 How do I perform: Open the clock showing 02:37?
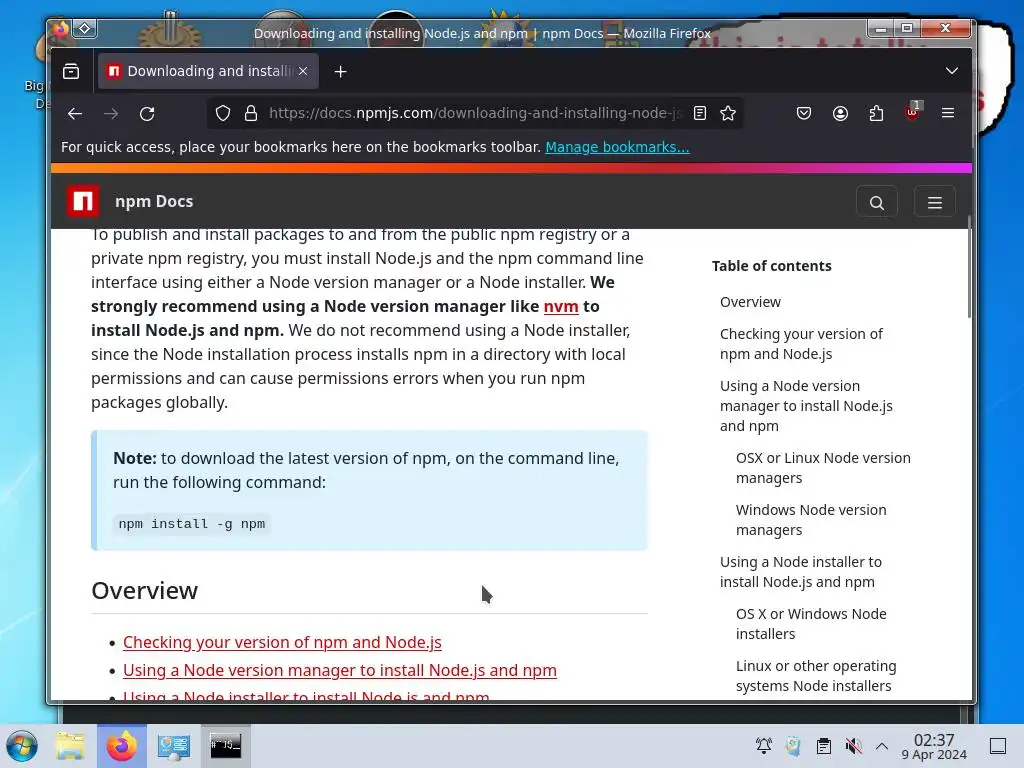click(934, 746)
